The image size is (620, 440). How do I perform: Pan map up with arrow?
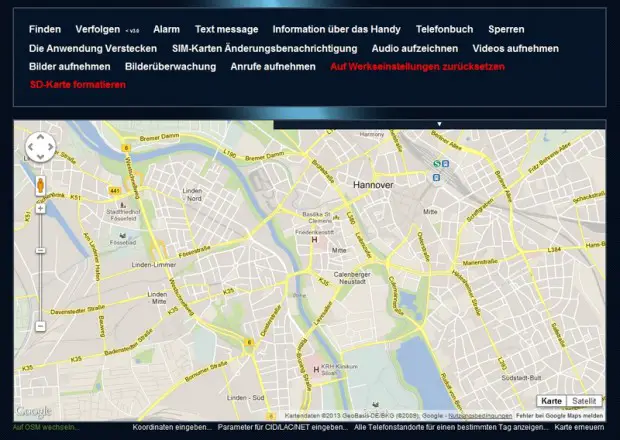pos(41,137)
